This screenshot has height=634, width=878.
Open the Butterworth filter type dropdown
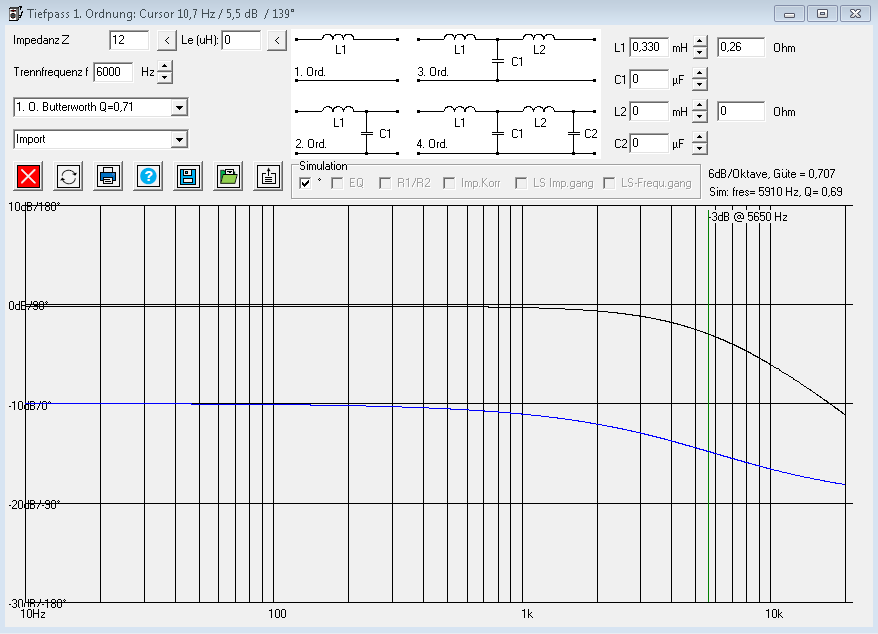click(x=179, y=107)
